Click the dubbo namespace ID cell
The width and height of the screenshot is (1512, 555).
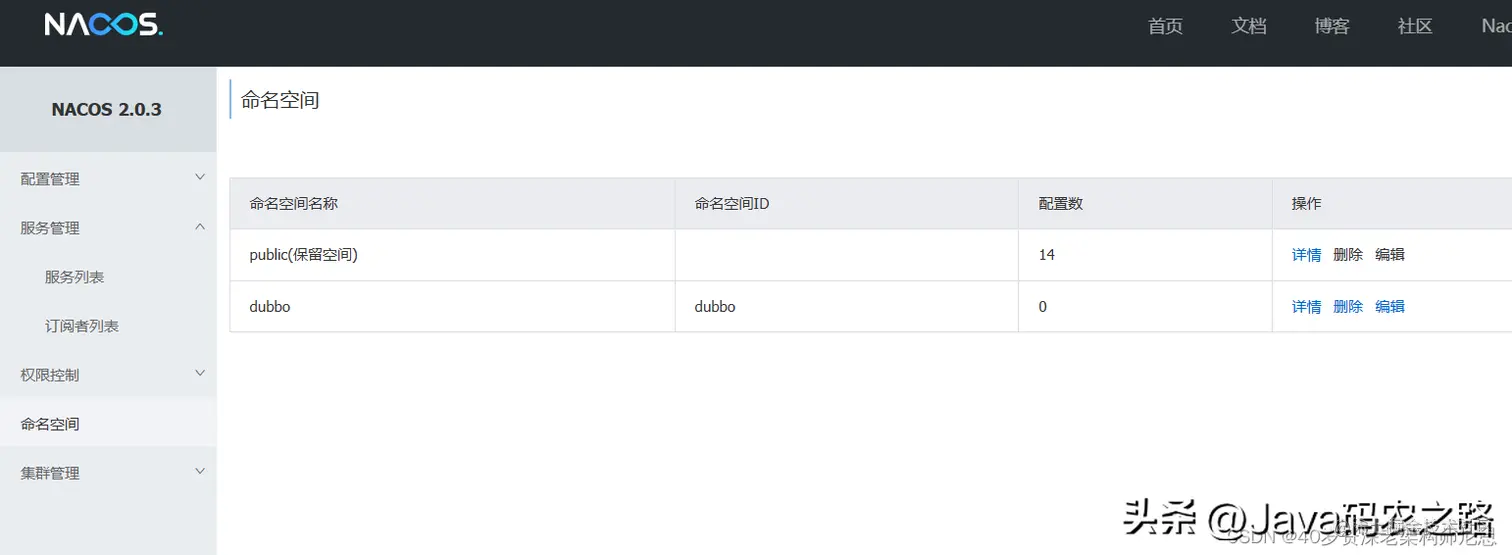click(847, 306)
